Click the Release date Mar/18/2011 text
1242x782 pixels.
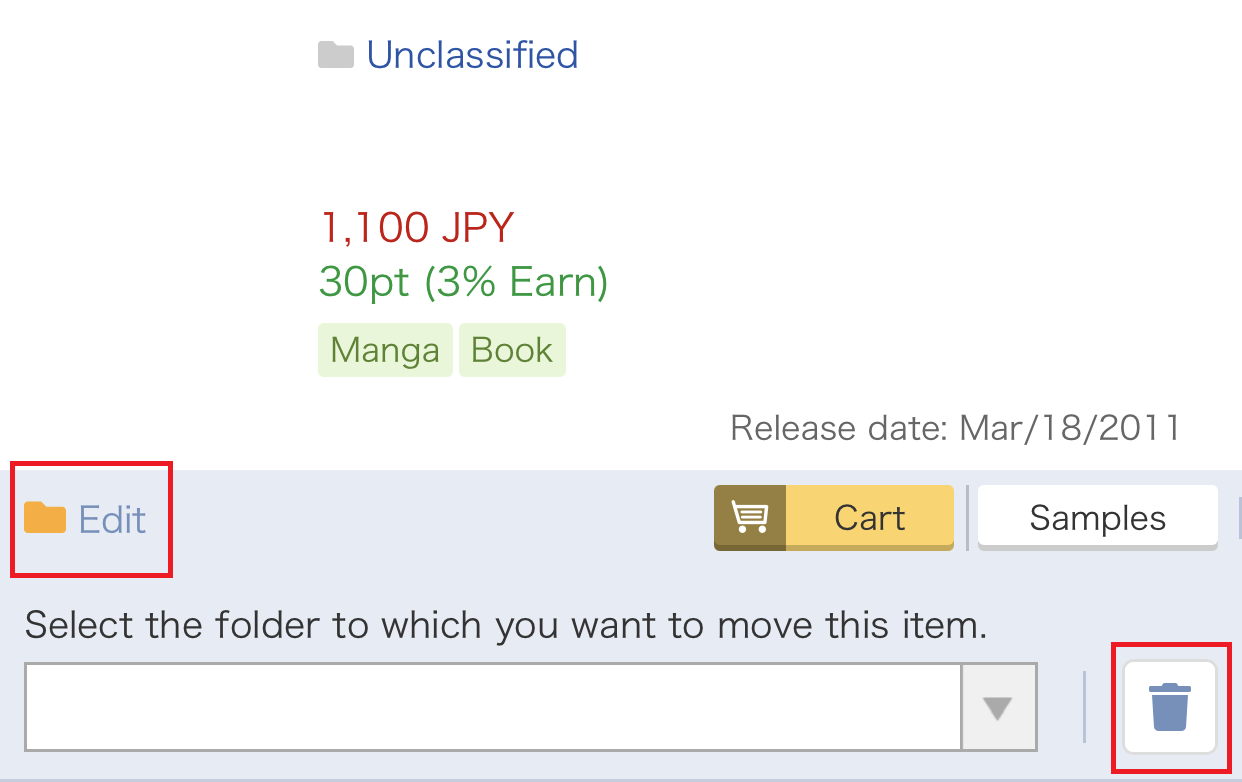click(x=955, y=428)
